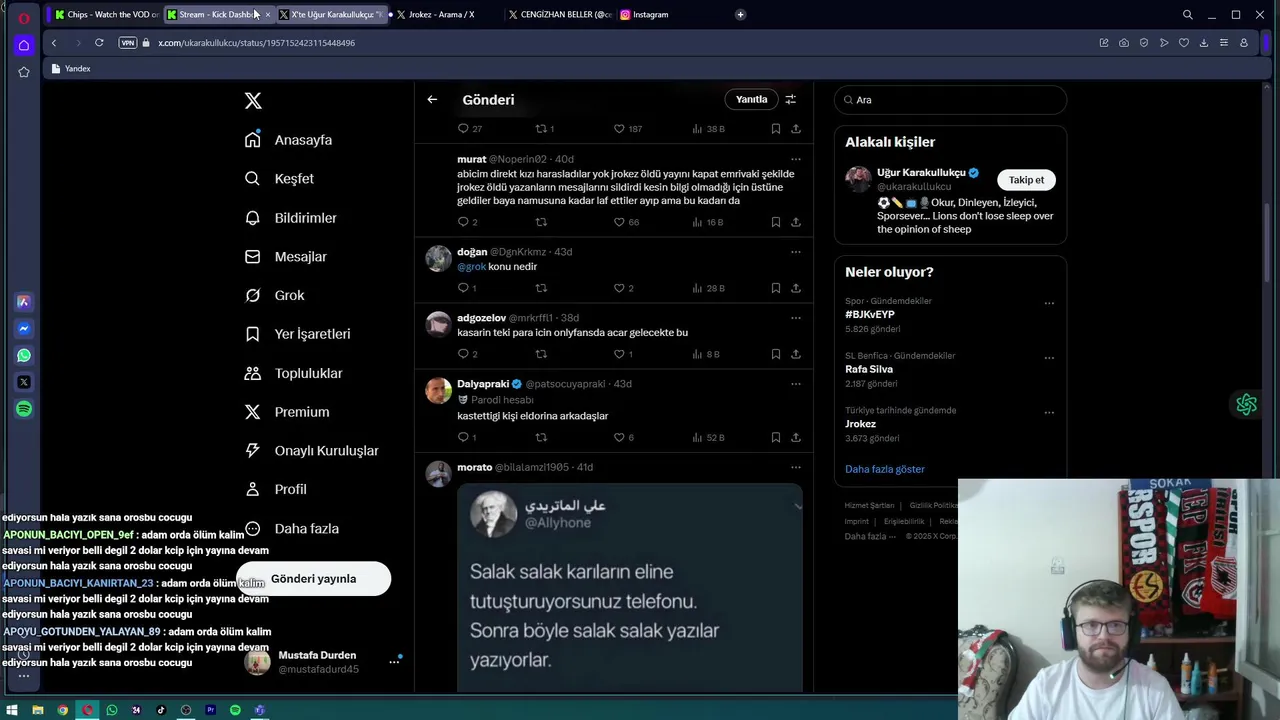Open WhatsApp in the Opera sidebar
The width and height of the screenshot is (1280, 720).
24,355
